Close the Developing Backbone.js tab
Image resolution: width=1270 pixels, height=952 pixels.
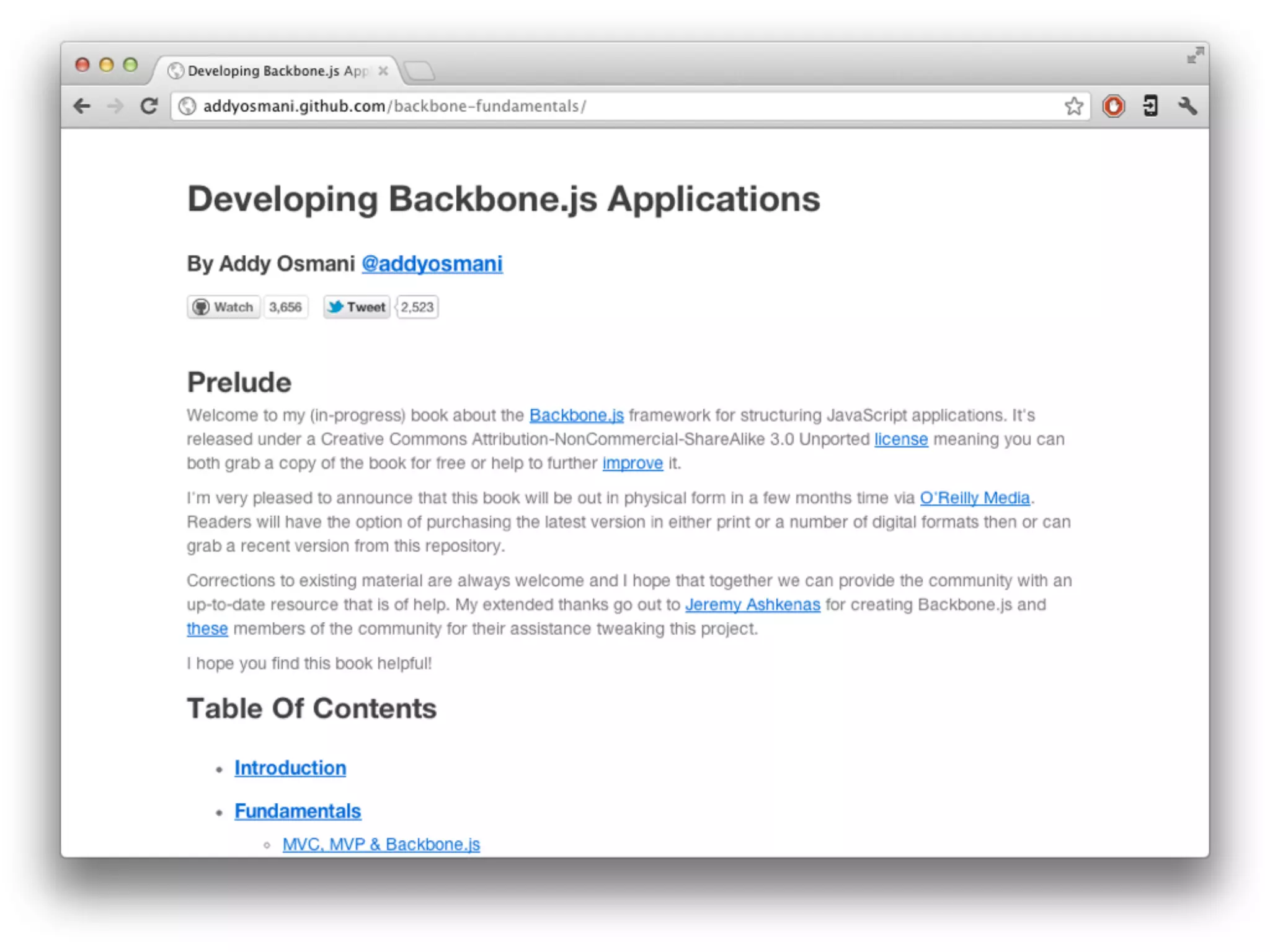383,71
